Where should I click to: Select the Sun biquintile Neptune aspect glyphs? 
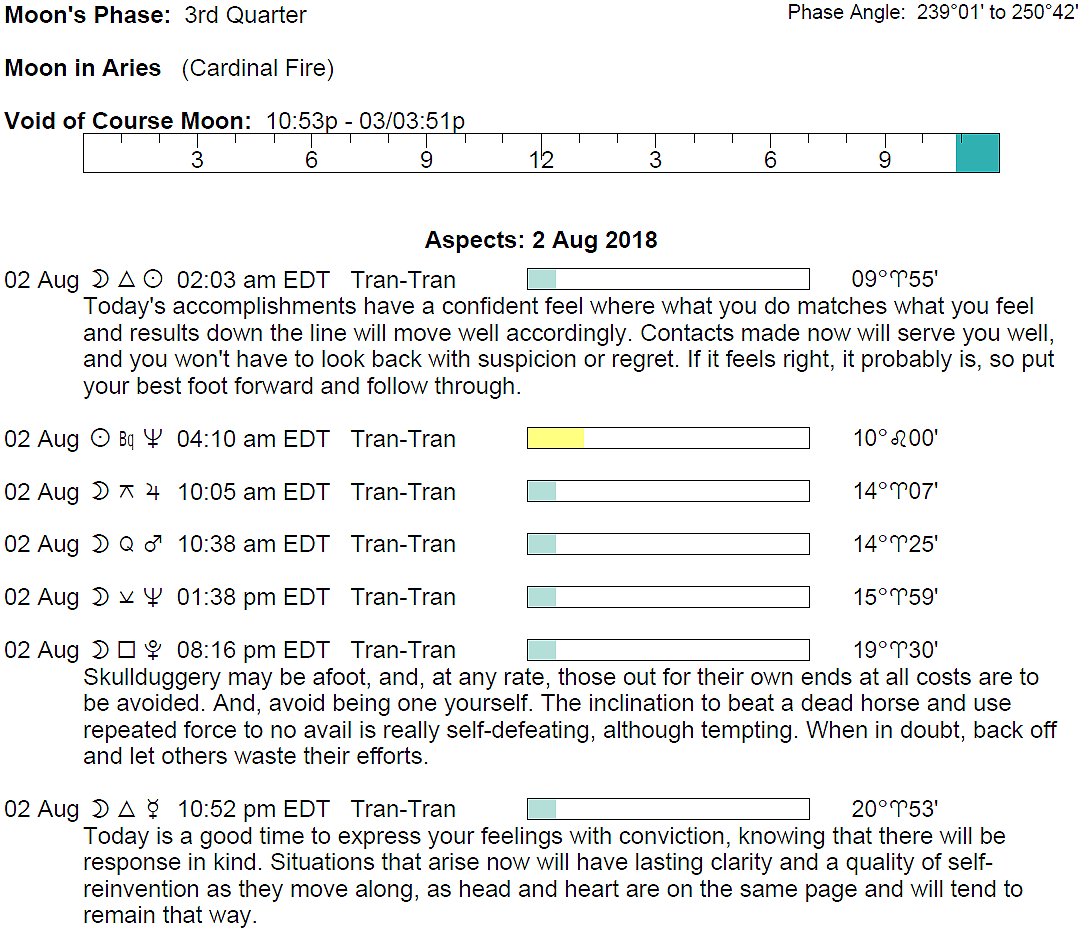point(125,438)
